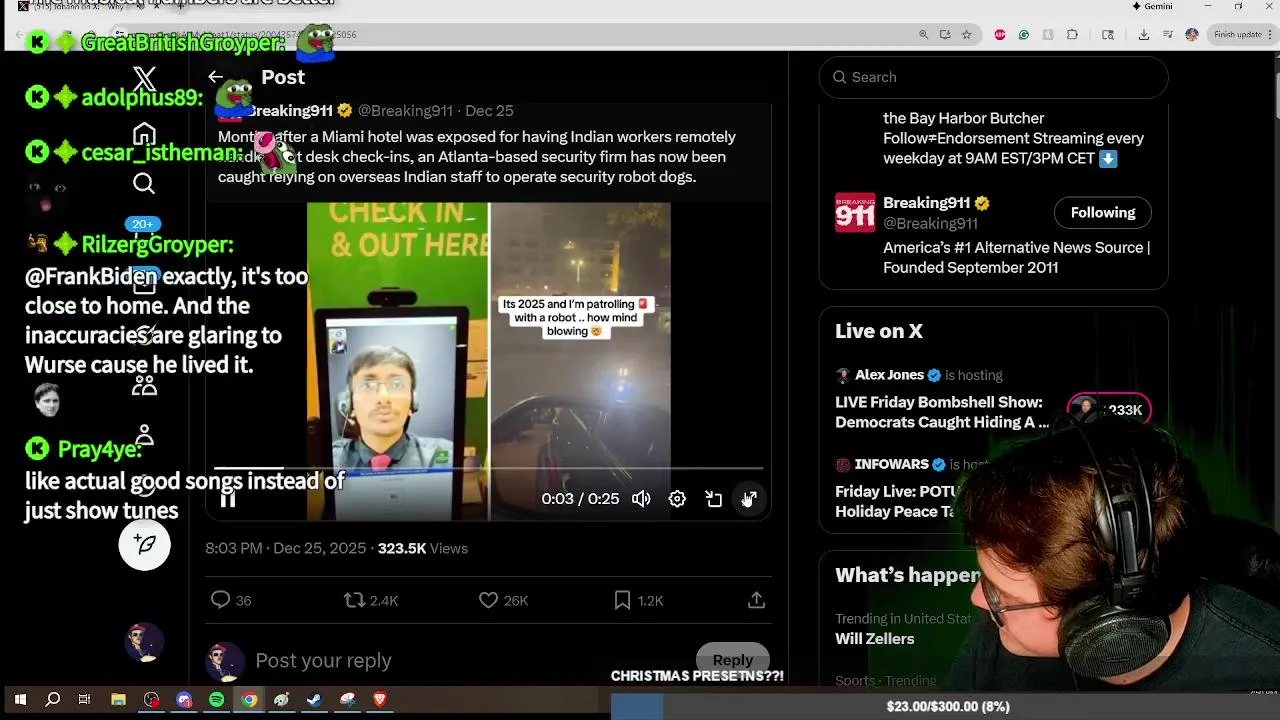This screenshot has height=720, width=1280.
Task: Click the Following button for Breaking911
Action: pos(1102,212)
